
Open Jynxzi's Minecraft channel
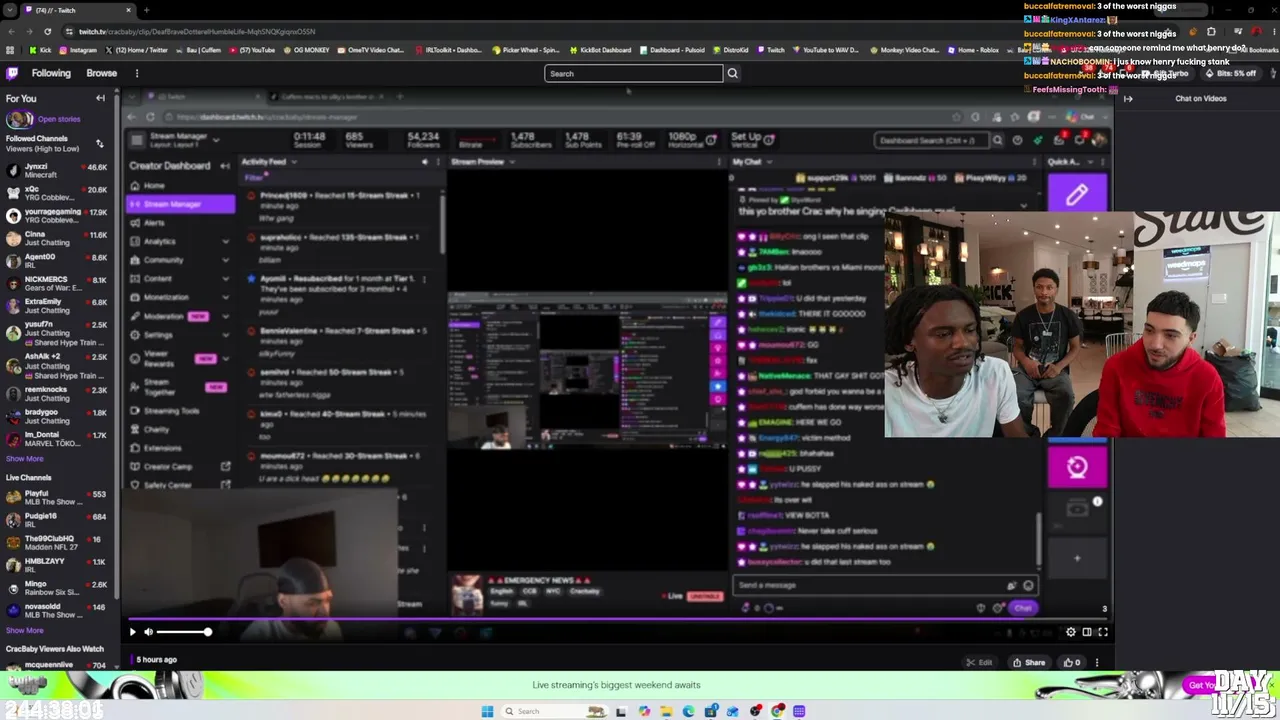pyautogui.click(x=56, y=171)
